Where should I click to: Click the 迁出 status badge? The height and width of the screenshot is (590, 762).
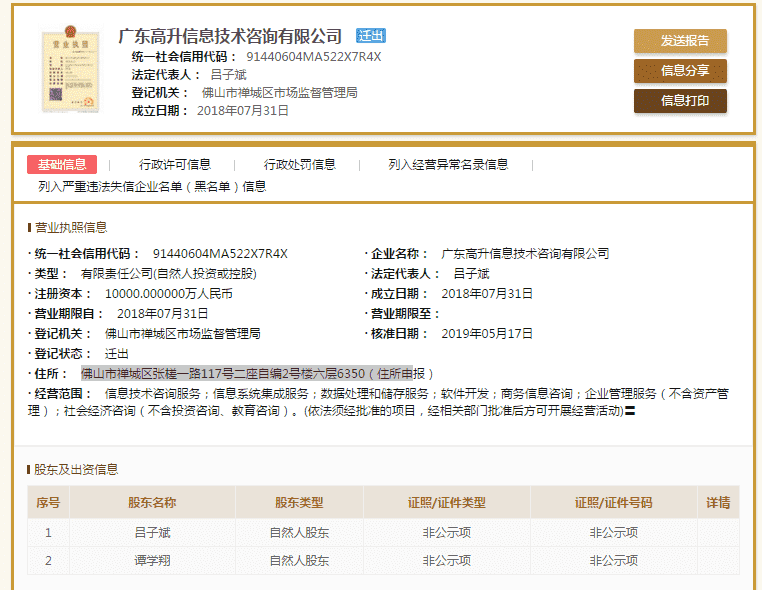pyautogui.click(x=371, y=35)
